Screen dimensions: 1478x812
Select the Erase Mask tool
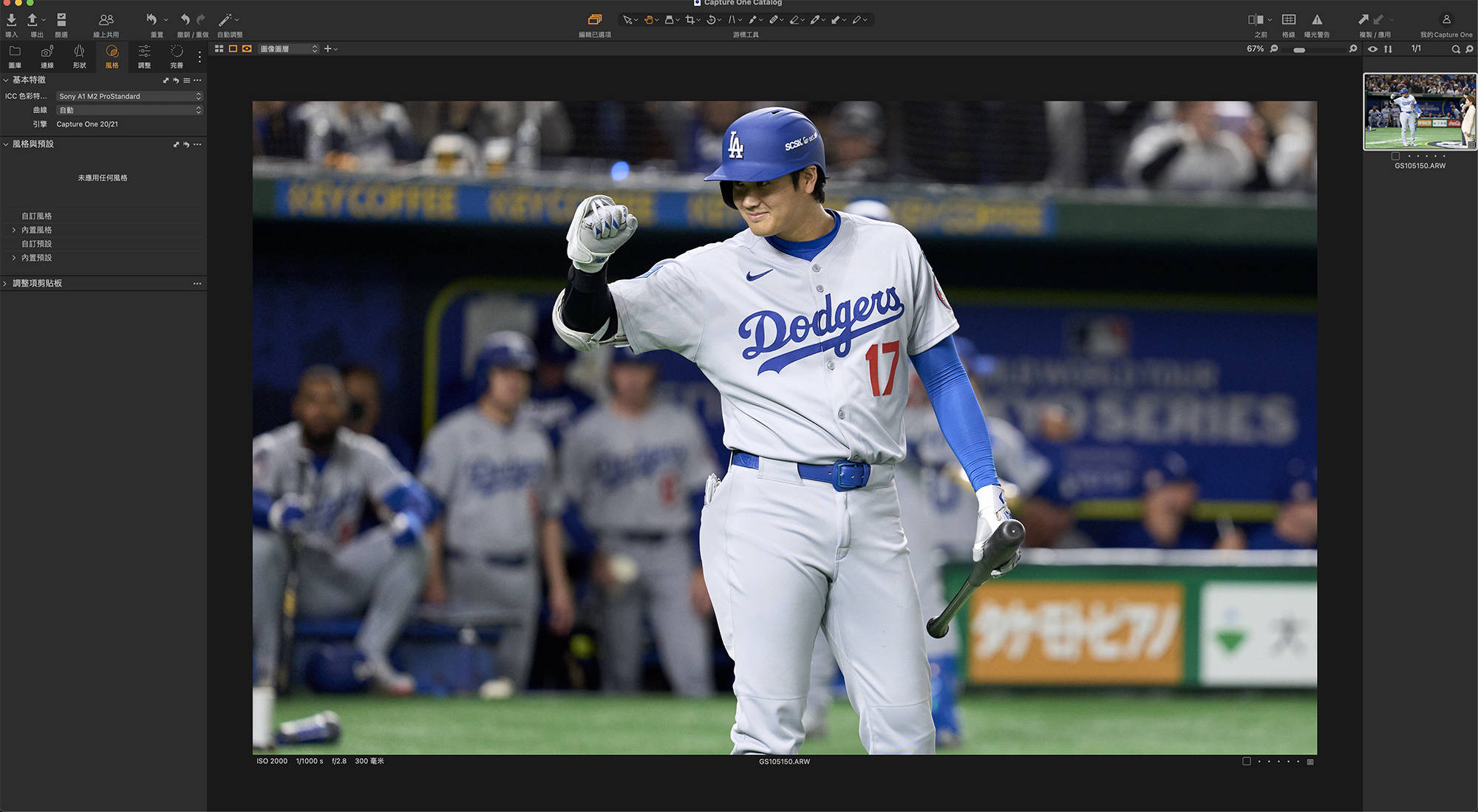(x=794, y=20)
